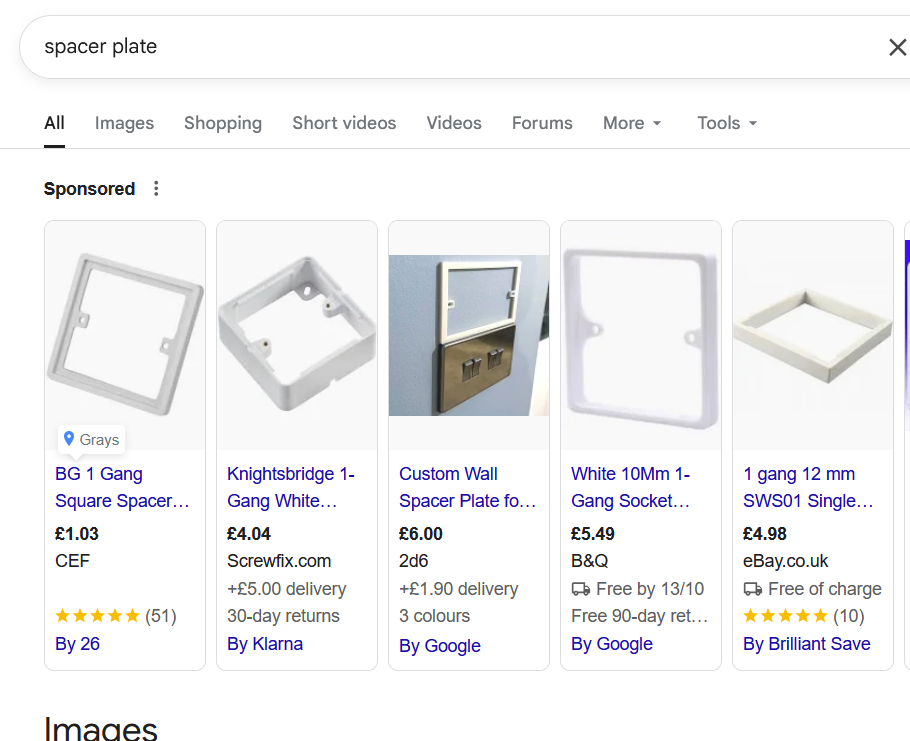
Task: Click the Grays location pin badge
Action: pos(91,439)
